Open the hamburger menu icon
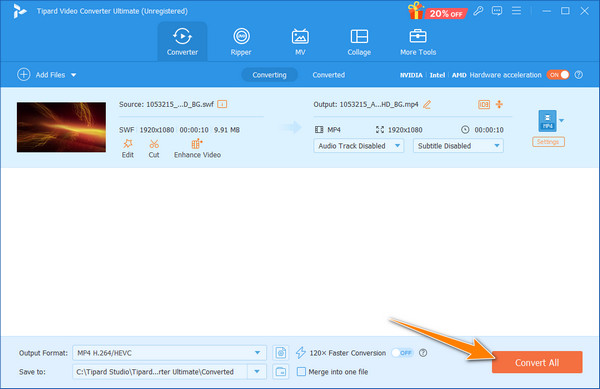 (x=517, y=11)
